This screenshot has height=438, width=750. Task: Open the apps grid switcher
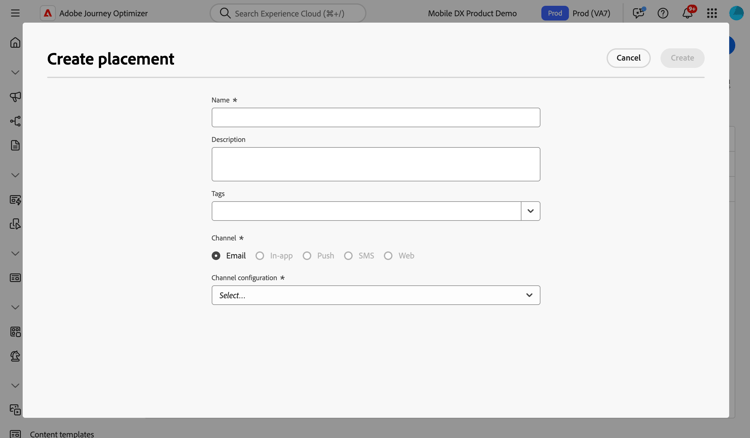click(712, 13)
